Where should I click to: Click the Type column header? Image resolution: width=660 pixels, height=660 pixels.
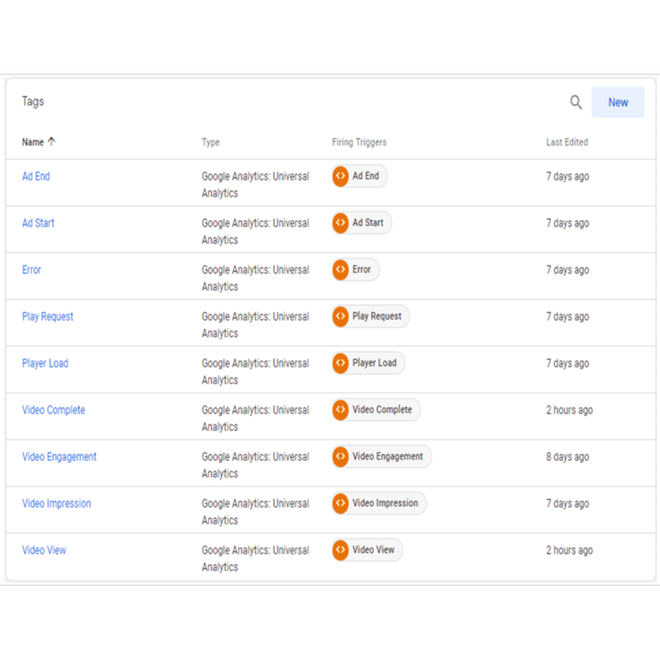pos(211,142)
